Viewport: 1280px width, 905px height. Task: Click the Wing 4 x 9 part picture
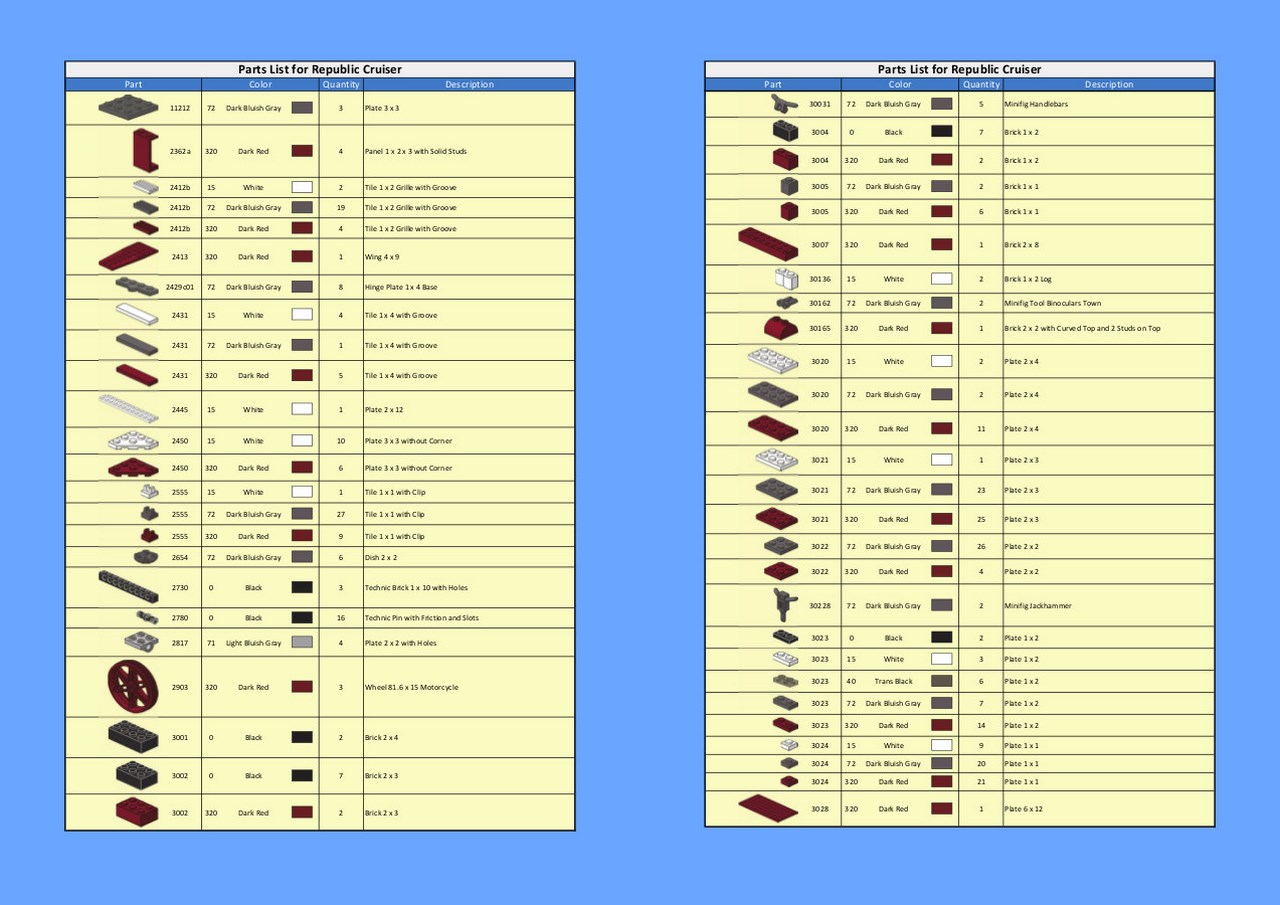pyautogui.click(x=129, y=257)
